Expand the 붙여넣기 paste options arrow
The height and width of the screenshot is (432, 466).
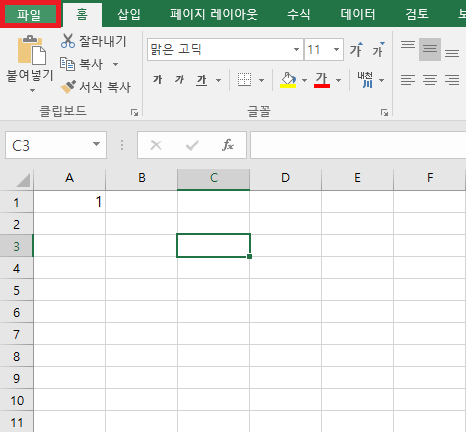[x=32, y=90]
